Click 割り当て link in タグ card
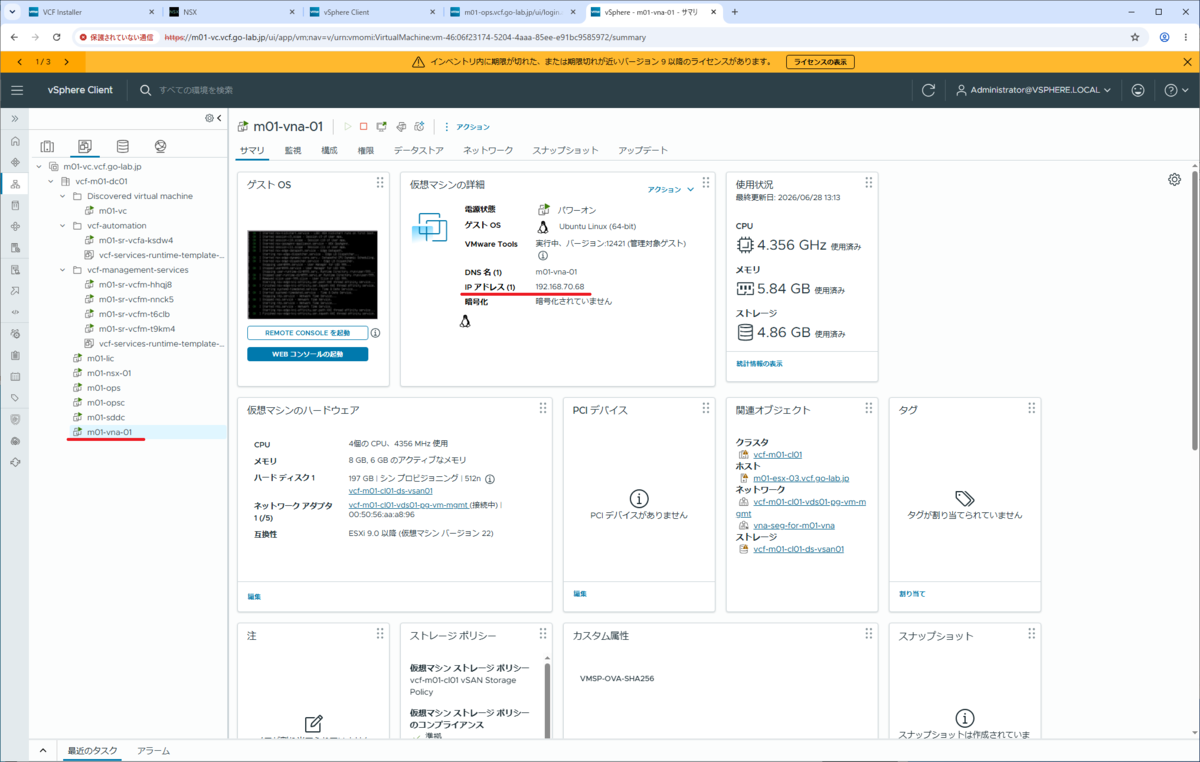Viewport: 1200px width, 762px height. coord(912,594)
